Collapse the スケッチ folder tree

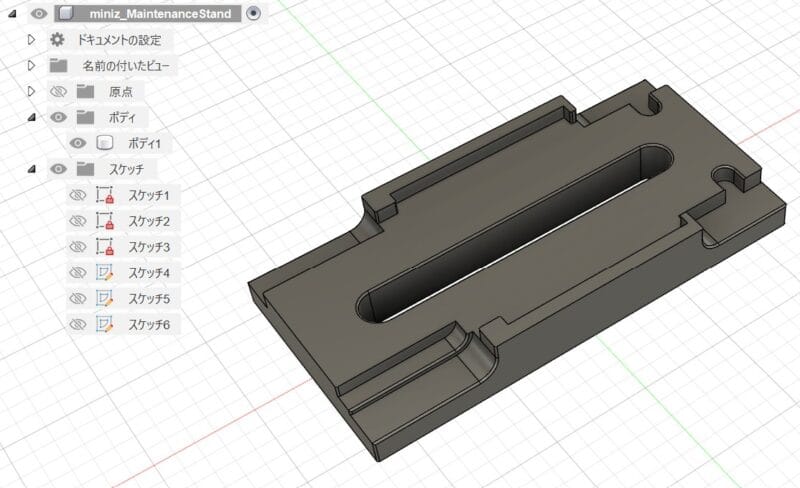click(x=31, y=169)
